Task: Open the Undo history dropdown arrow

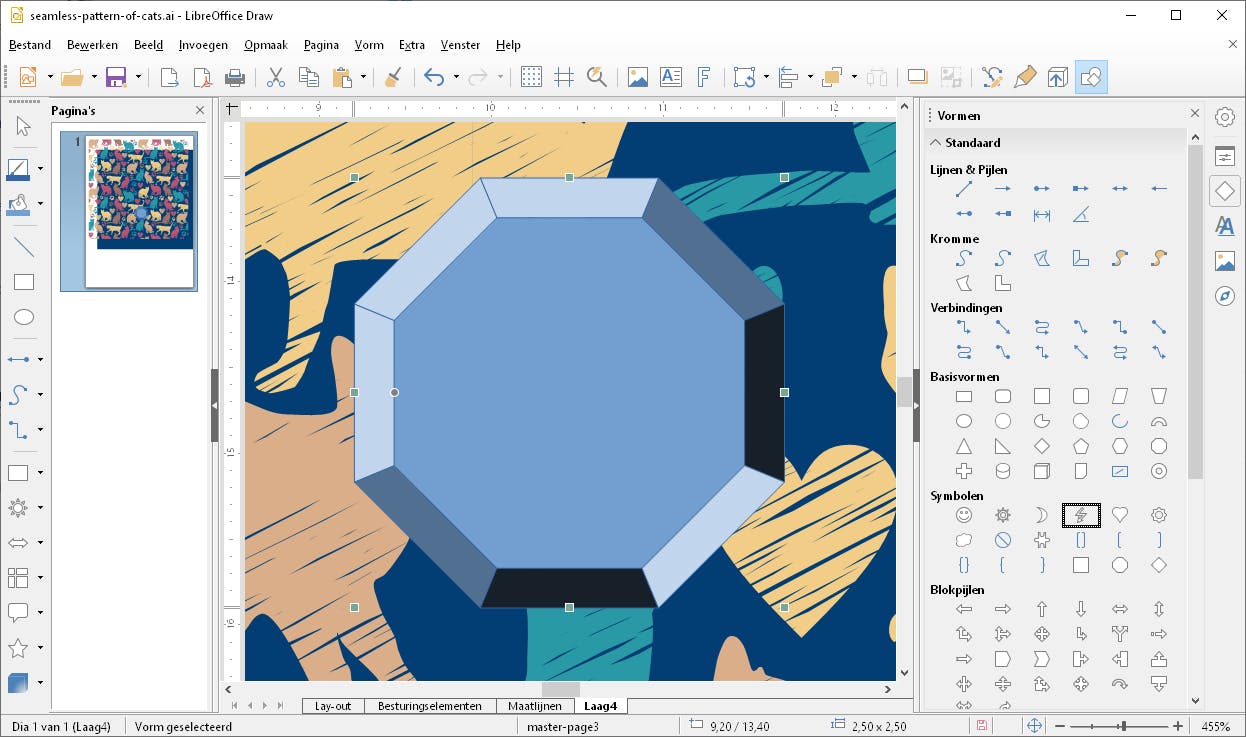Action: (456, 77)
